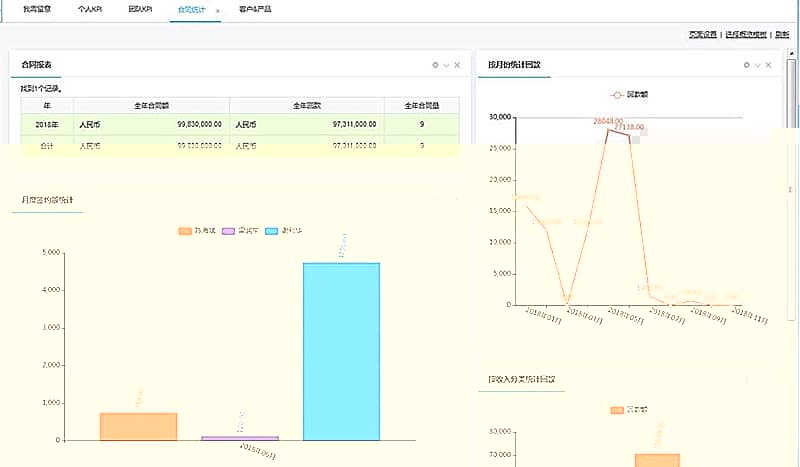Click the 全年合同量 column header
Viewport: 800px width, 467px height.
tap(422, 106)
